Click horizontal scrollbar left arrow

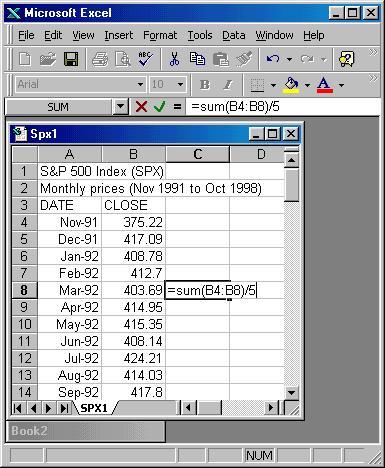coord(188,407)
